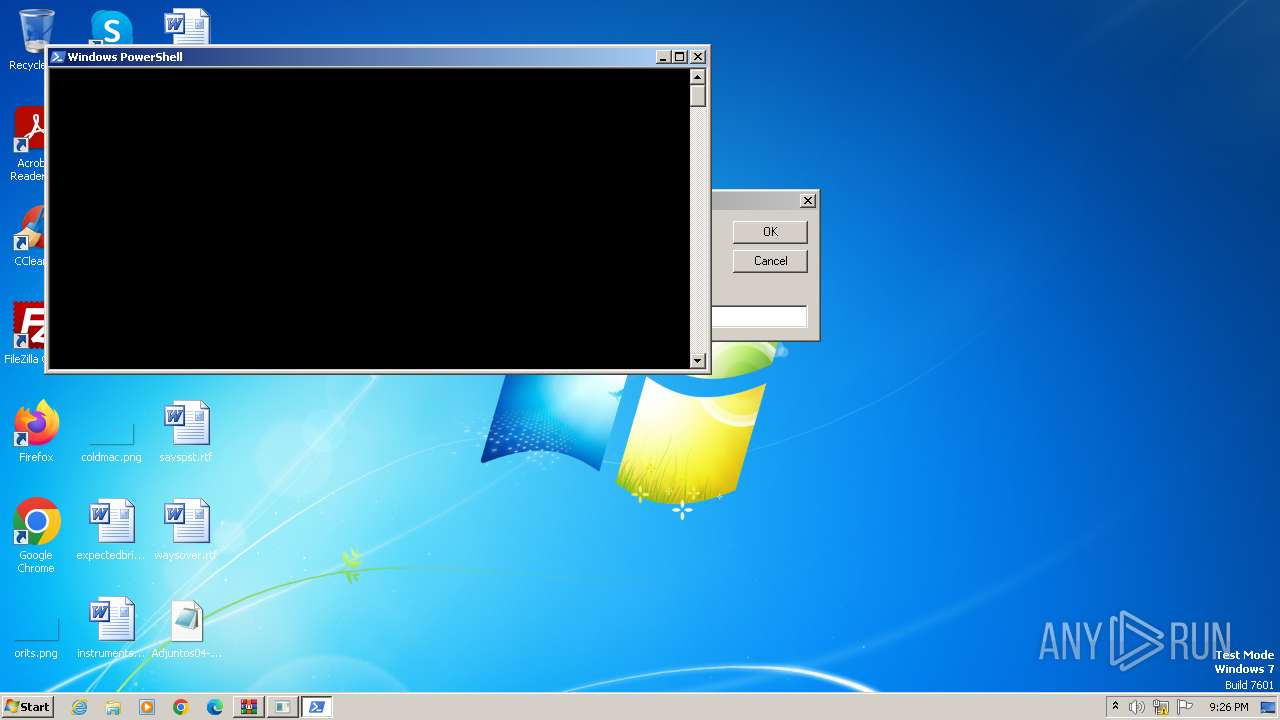Switch to WinRAR in the taskbar
Screen dimensions: 1280x720
tap(249, 707)
